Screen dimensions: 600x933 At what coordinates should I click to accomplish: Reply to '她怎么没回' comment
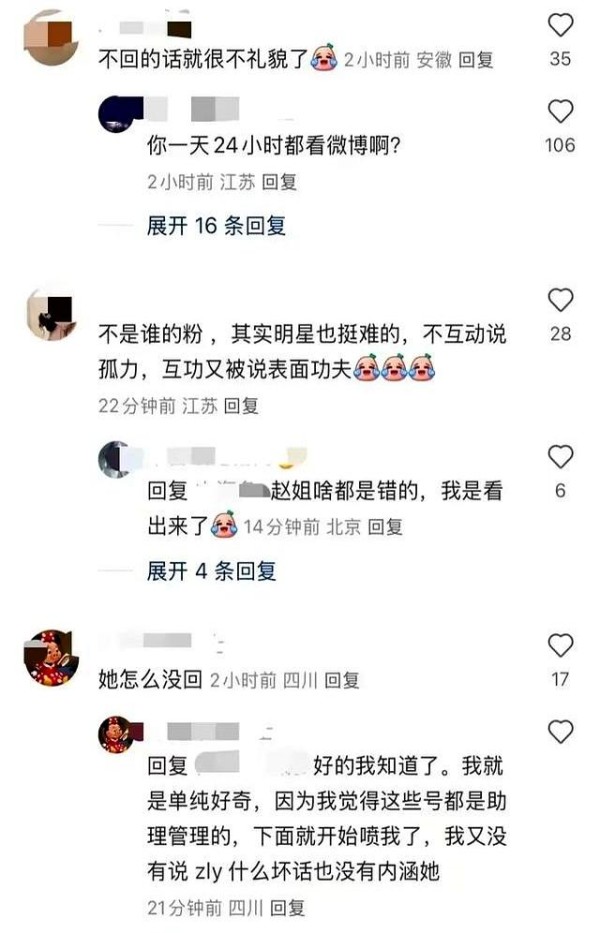point(342,680)
